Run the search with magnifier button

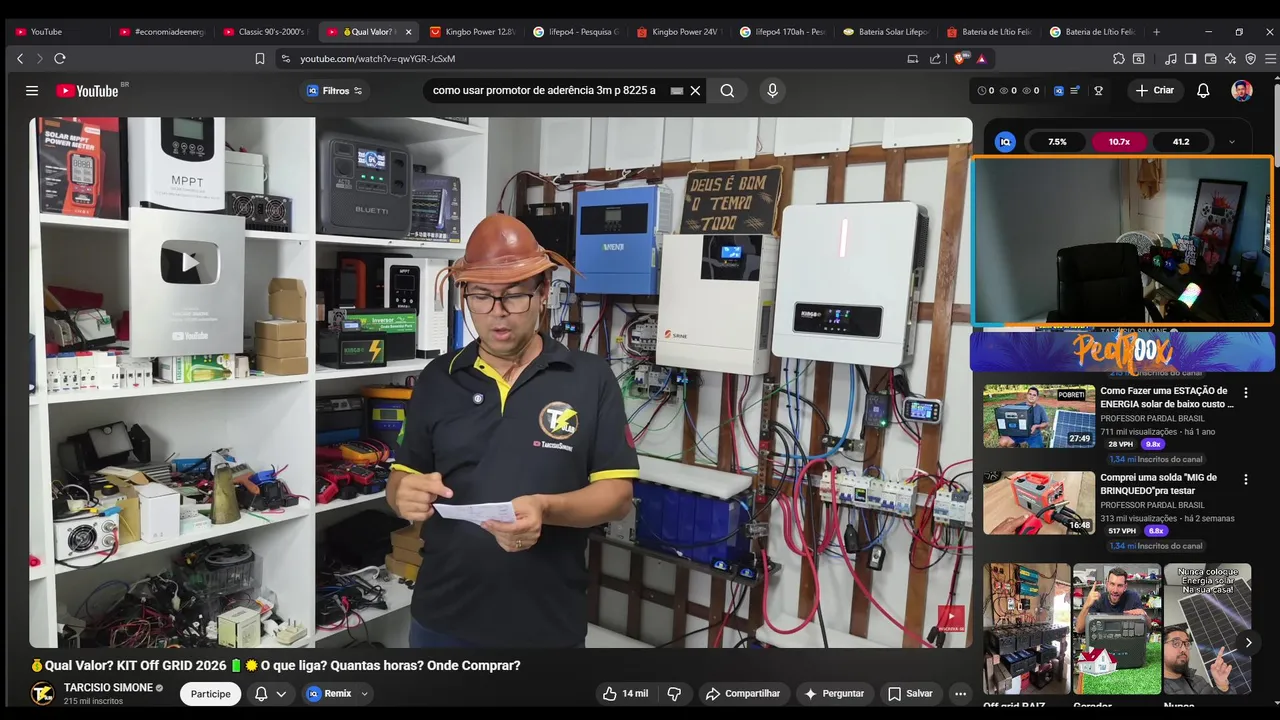click(x=727, y=90)
